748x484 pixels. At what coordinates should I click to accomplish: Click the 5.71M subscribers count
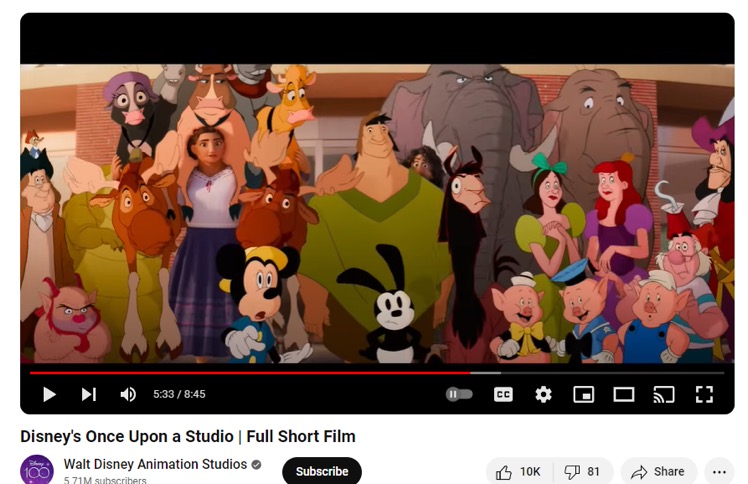click(x=105, y=480)
